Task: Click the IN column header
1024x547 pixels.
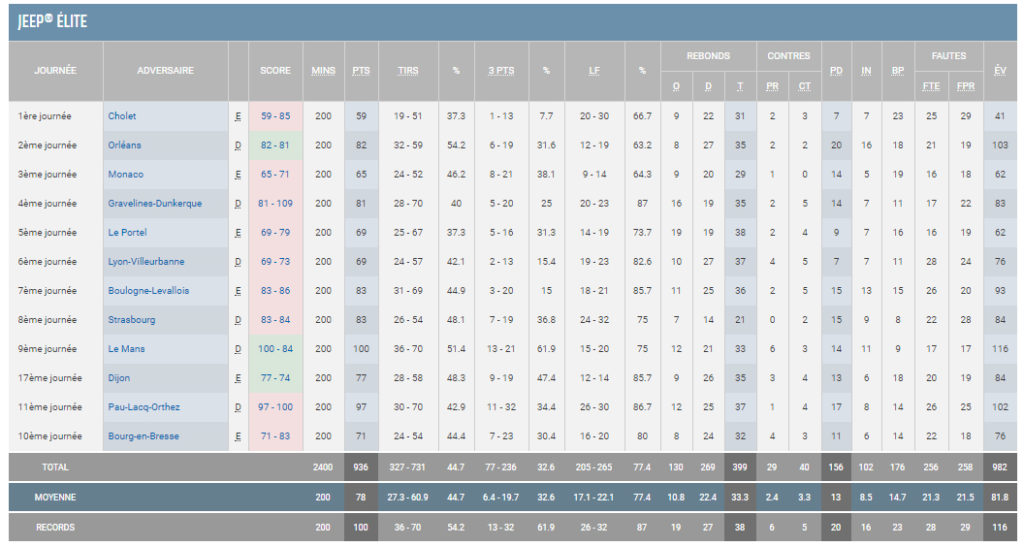Action: pos(867,70)
